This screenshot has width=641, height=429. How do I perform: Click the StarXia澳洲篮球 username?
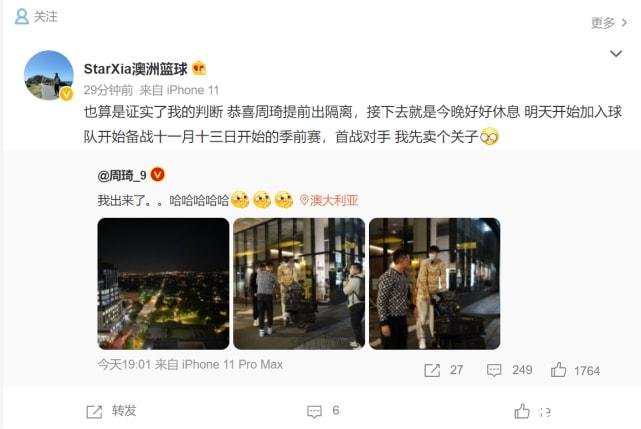tap(135, 69)
